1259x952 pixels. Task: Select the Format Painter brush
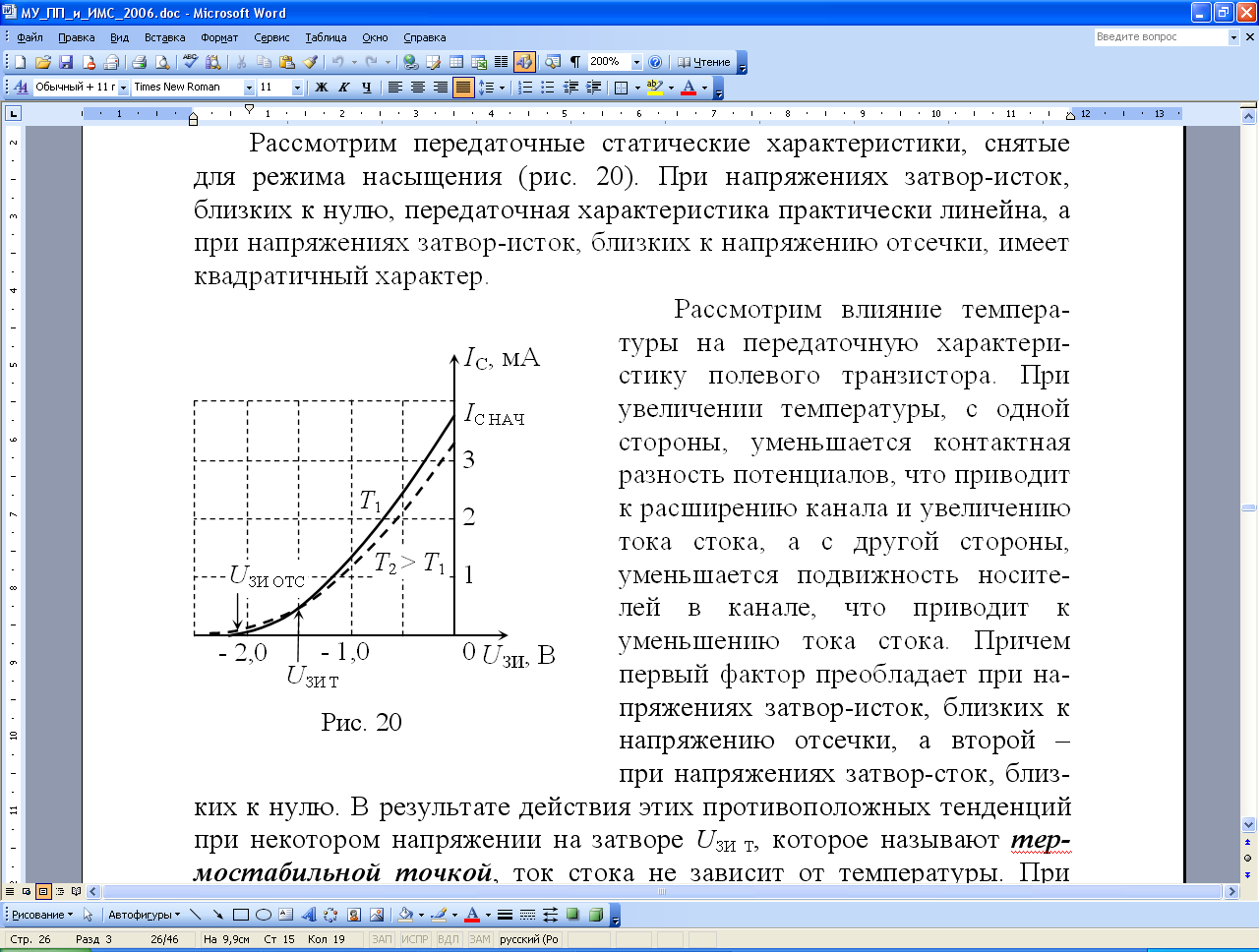pyautogui.click(x=310, y=62)
